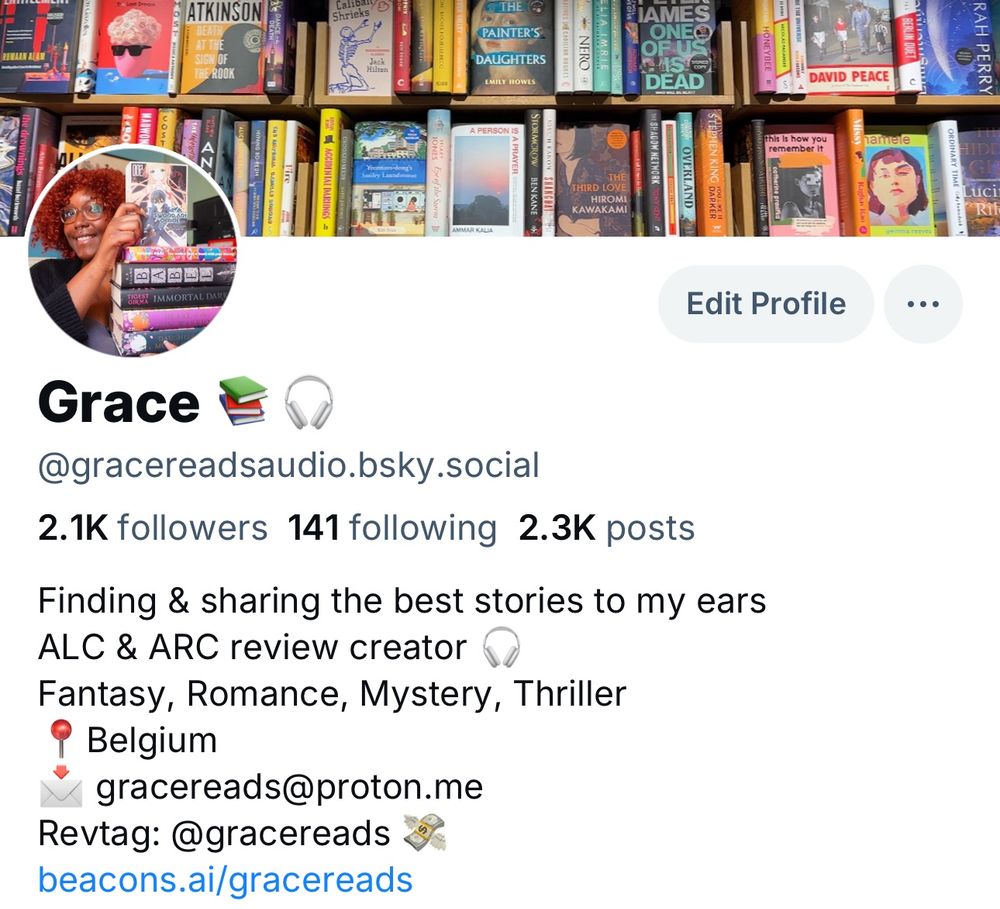Click the 2.3K posts count
Screen dimensions: 1000x909
607,528
